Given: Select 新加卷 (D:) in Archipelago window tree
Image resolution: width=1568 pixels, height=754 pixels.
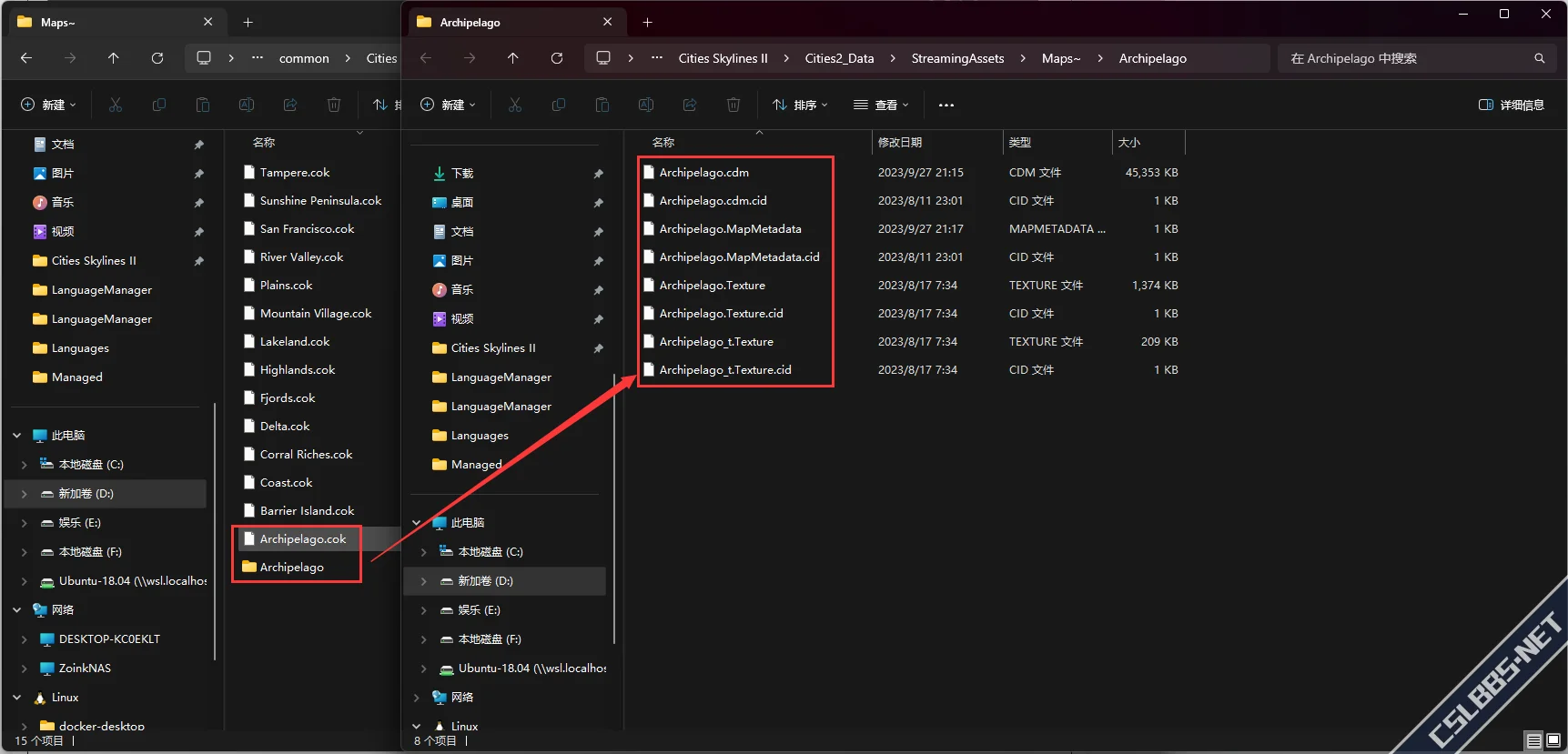Looking at the screenshot, I should tap(505, 581).
